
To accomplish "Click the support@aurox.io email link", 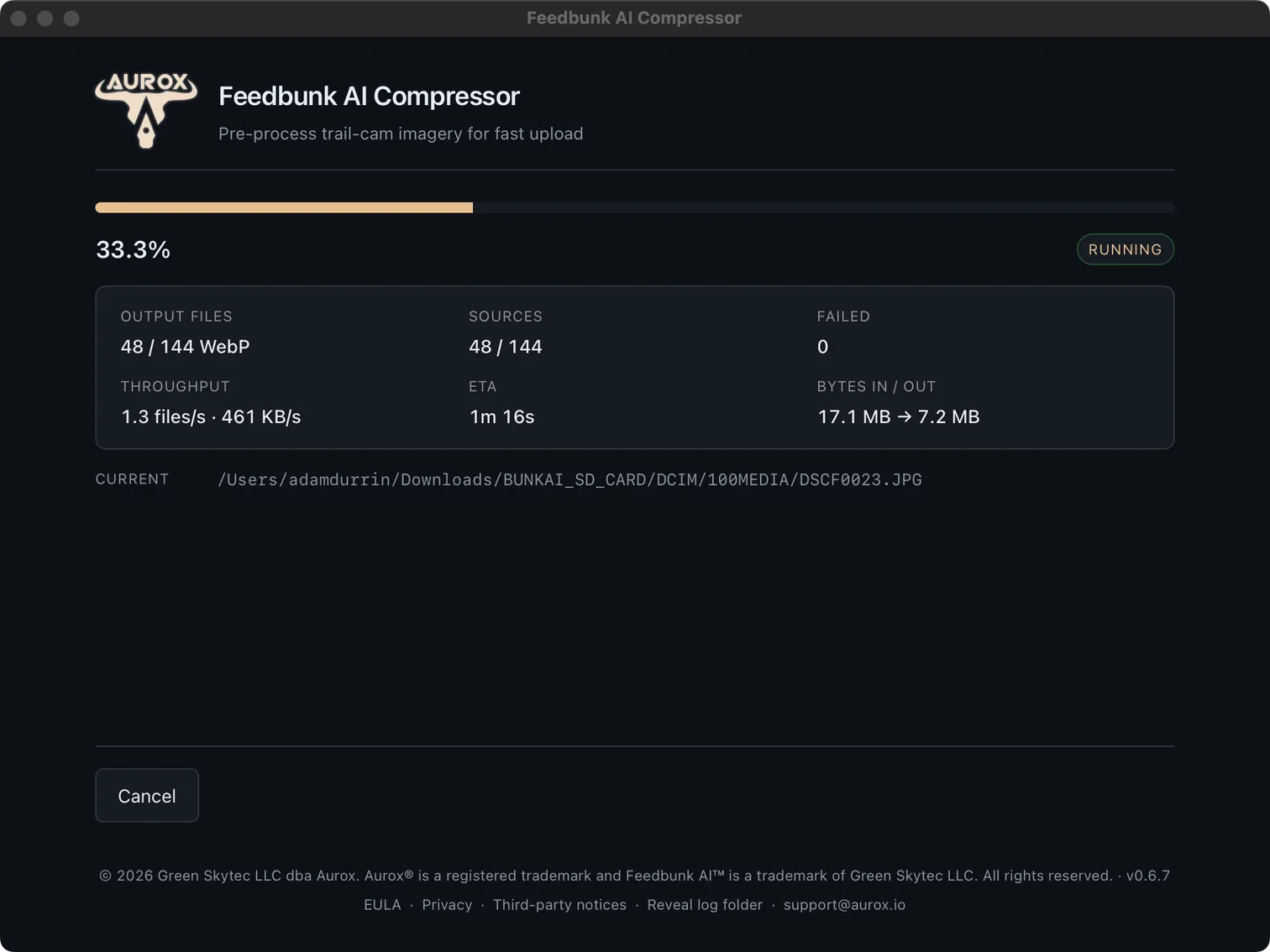I will point(844,904).
